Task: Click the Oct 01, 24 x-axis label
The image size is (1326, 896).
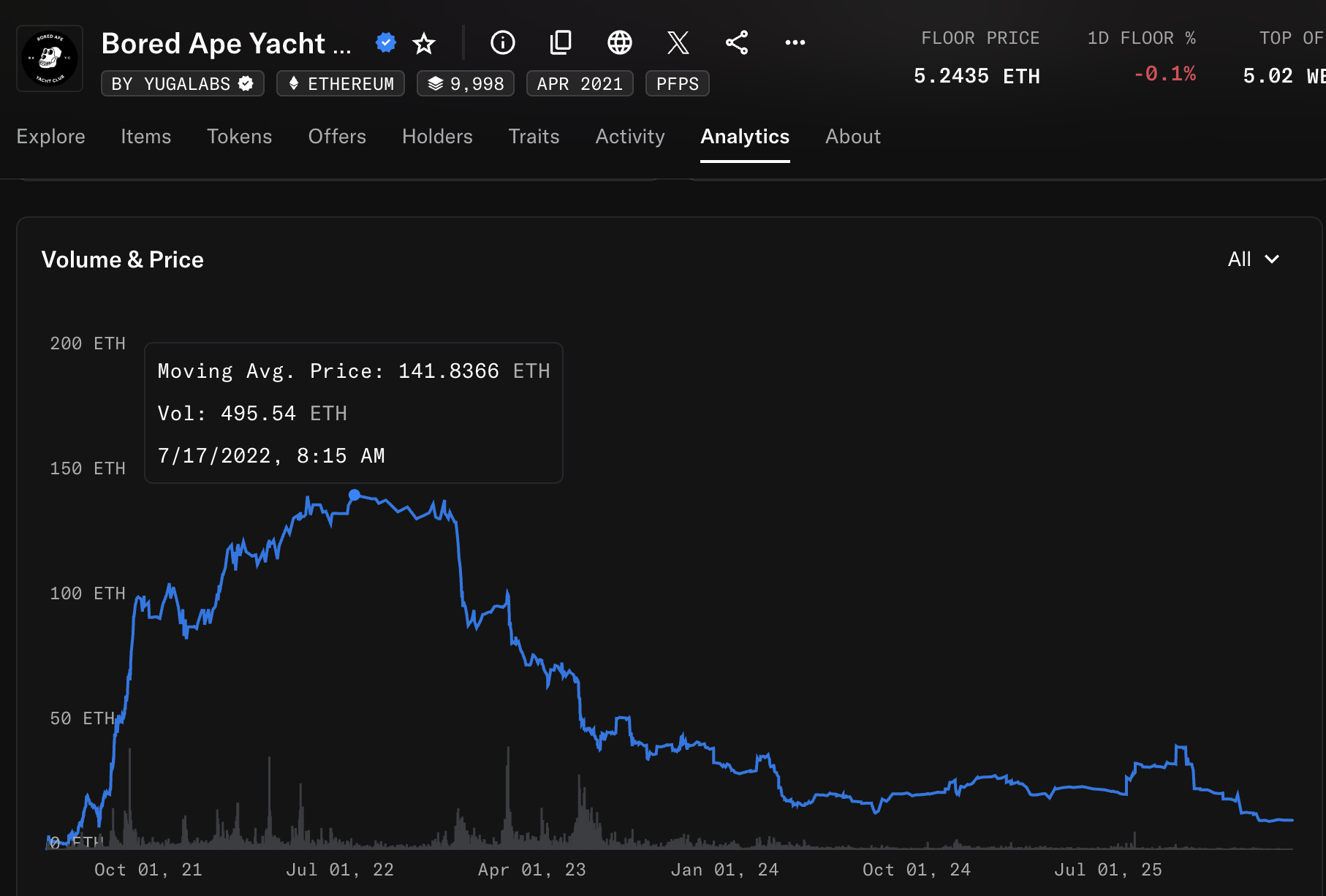Action: 917,870
